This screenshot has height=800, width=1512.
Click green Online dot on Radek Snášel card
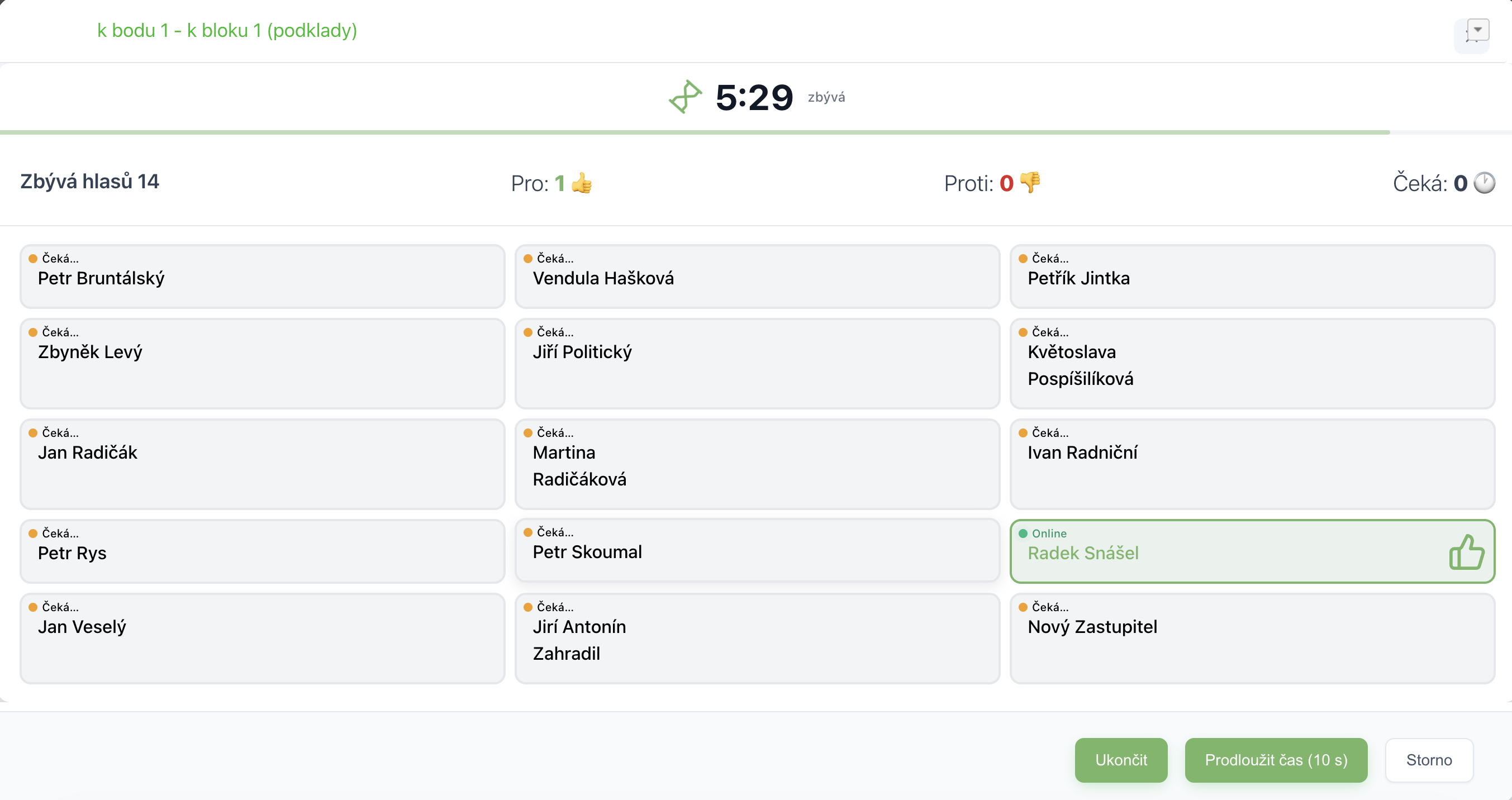click(x=1023, y=534)
